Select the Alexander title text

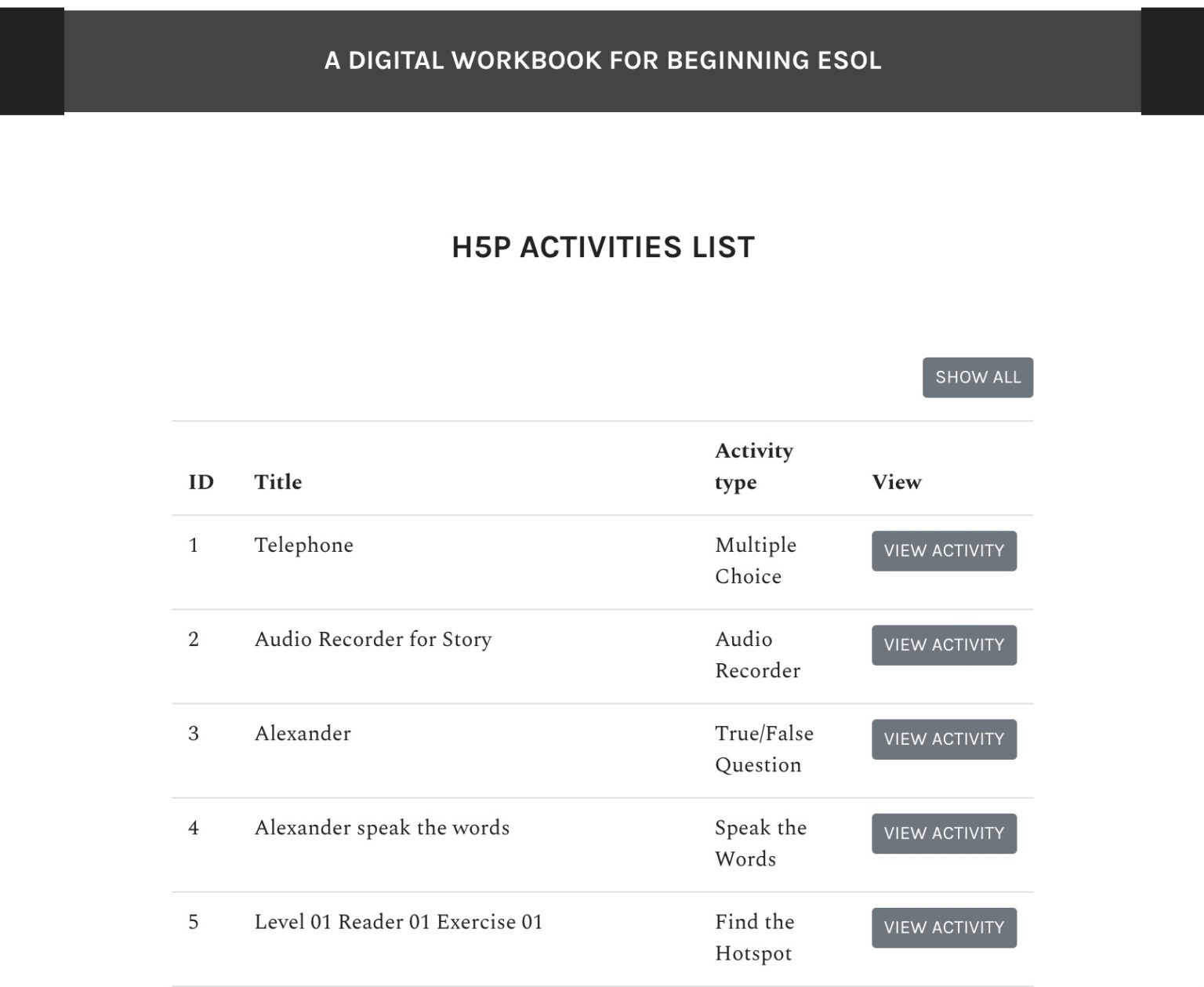303,733
